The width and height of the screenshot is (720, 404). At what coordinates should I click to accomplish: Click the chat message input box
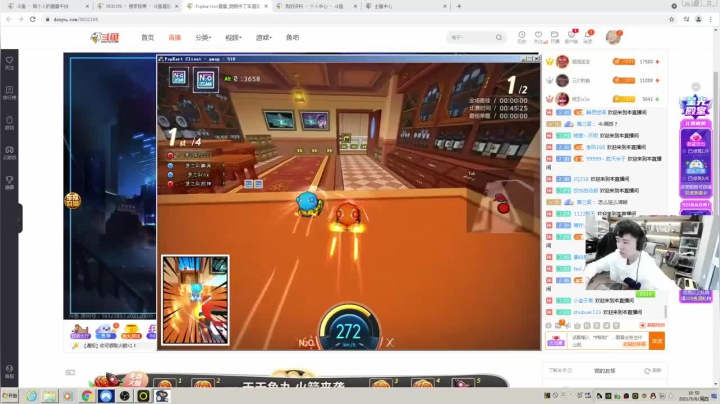608,341
